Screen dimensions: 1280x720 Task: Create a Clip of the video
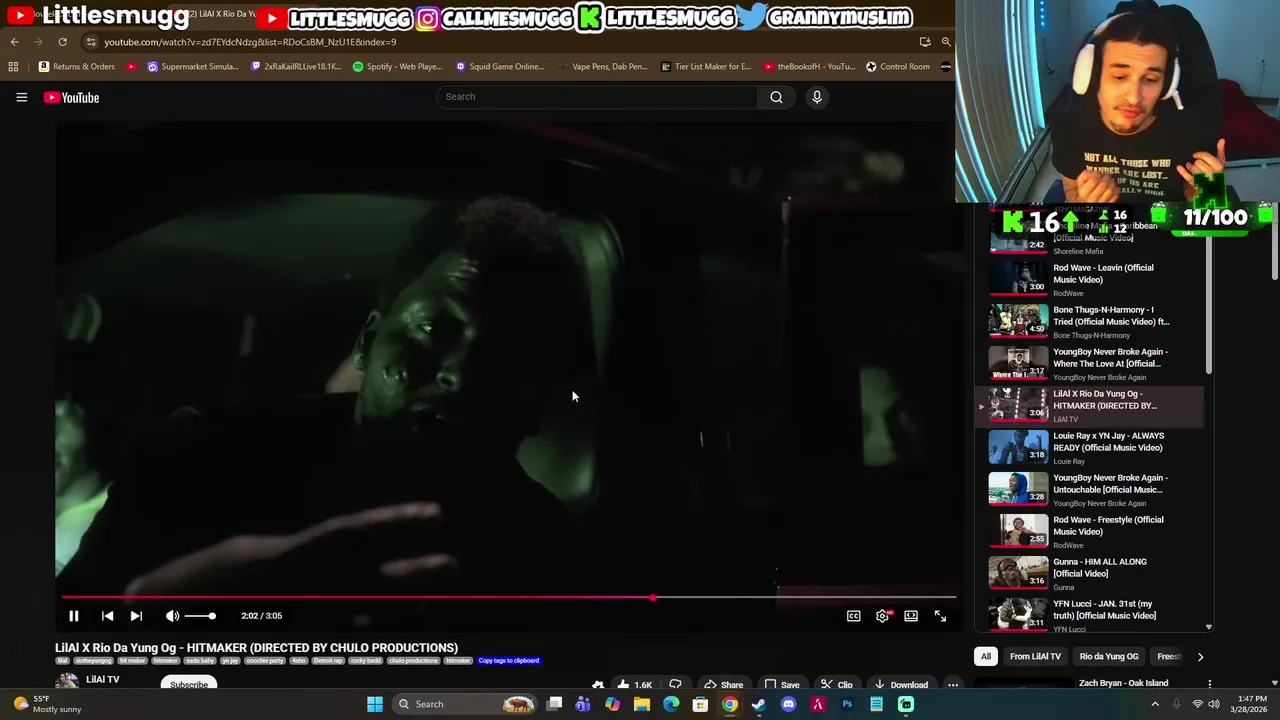pyautogui.click(x=836, y=685)
